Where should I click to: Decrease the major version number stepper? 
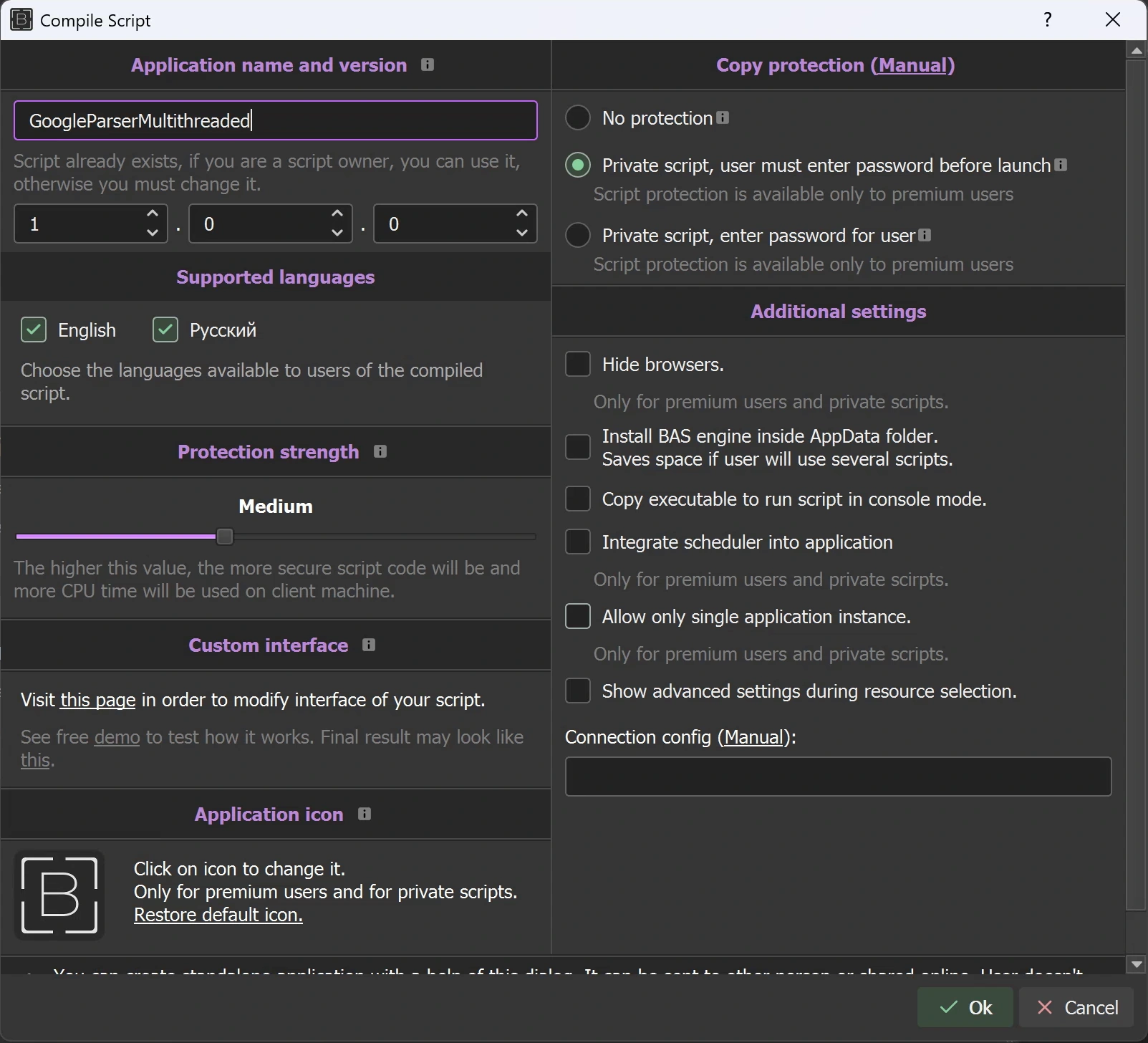(x=152, y=233)
